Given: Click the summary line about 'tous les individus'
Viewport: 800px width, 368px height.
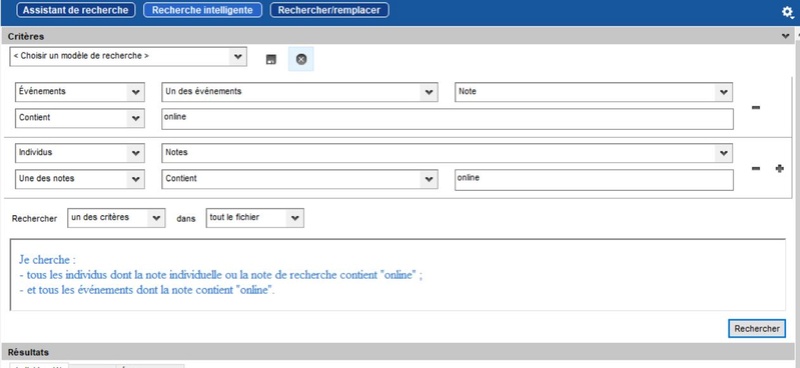Looking at the screenshot, I should pos(221,276).
